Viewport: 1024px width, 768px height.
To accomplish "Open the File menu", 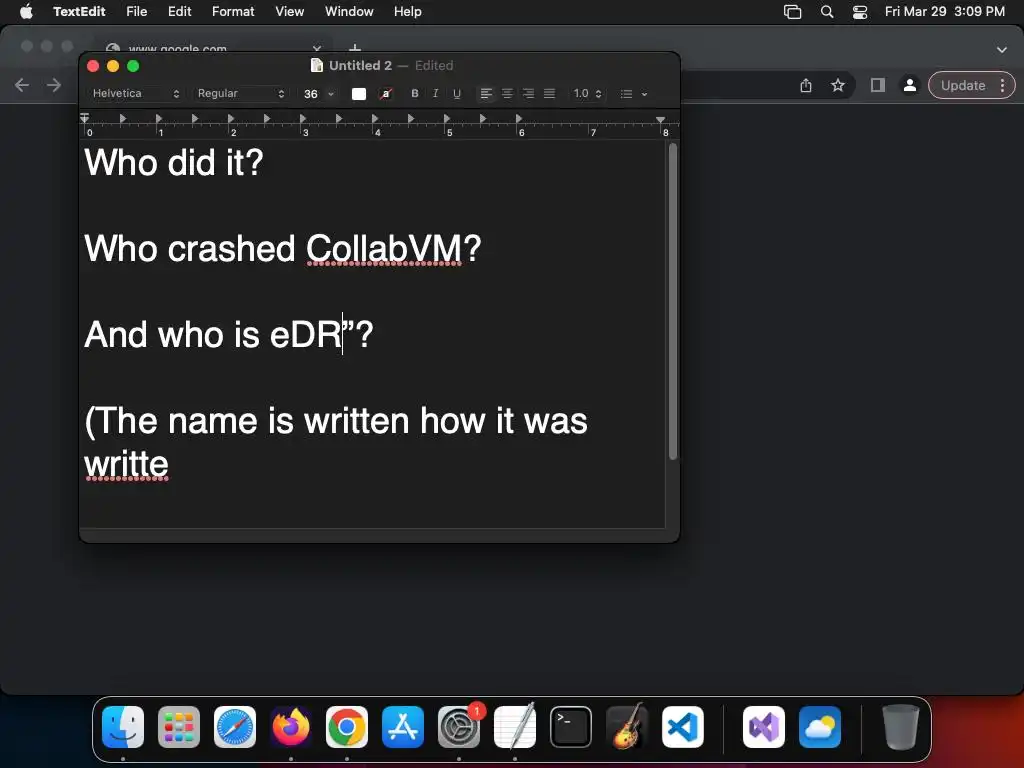I will pos(136,11).
